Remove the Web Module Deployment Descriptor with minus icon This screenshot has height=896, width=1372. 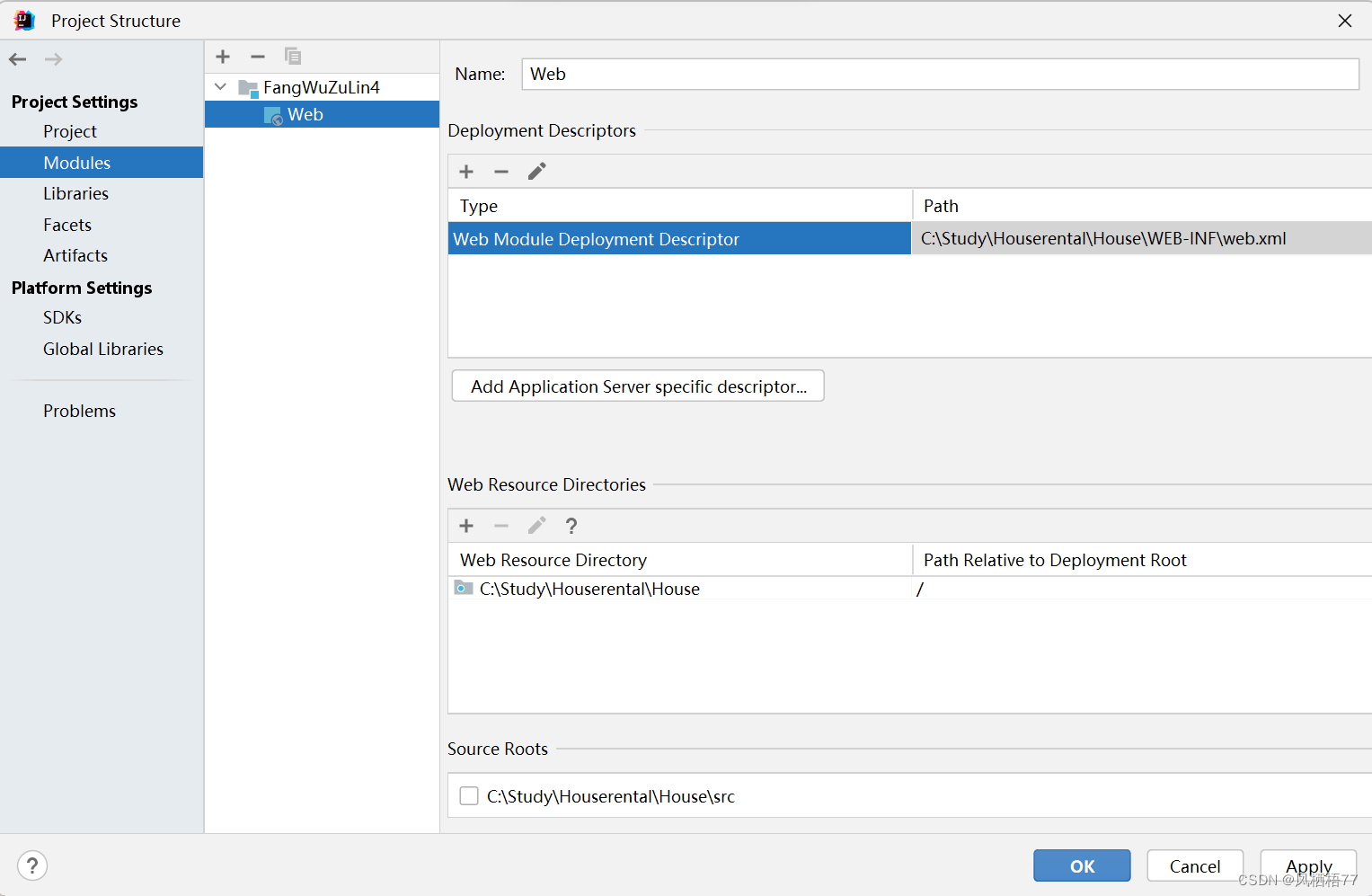click(x=500, y=171)
